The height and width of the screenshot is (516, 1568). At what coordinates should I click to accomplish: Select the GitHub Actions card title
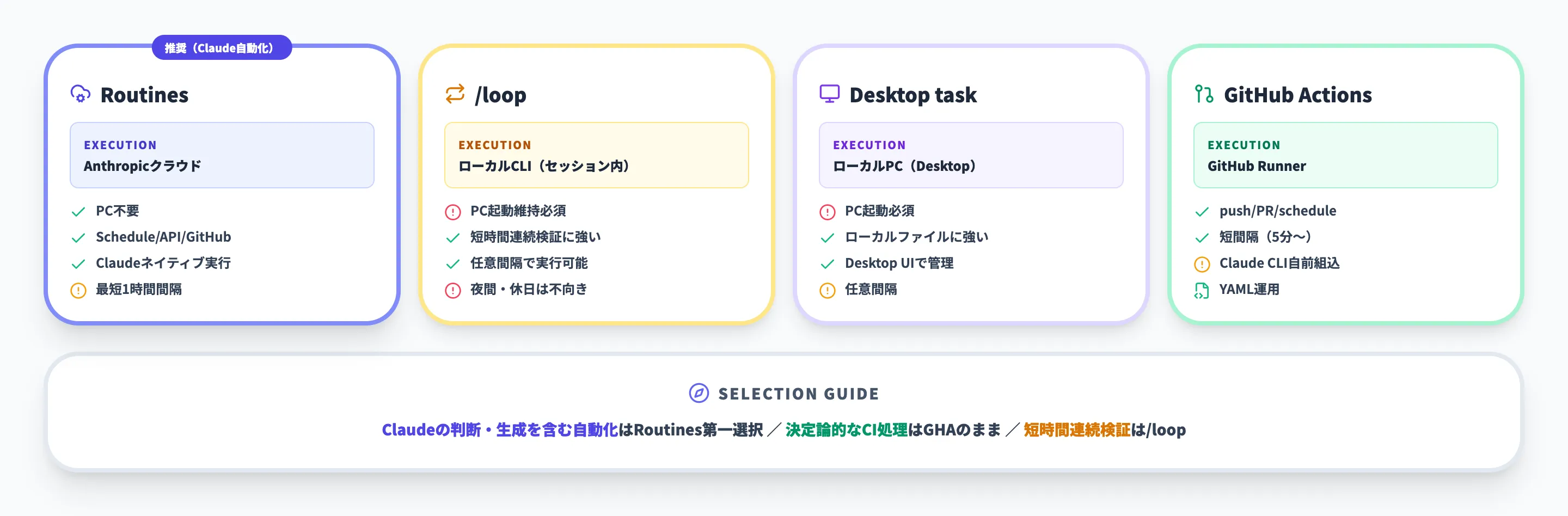coord(1298,95)
